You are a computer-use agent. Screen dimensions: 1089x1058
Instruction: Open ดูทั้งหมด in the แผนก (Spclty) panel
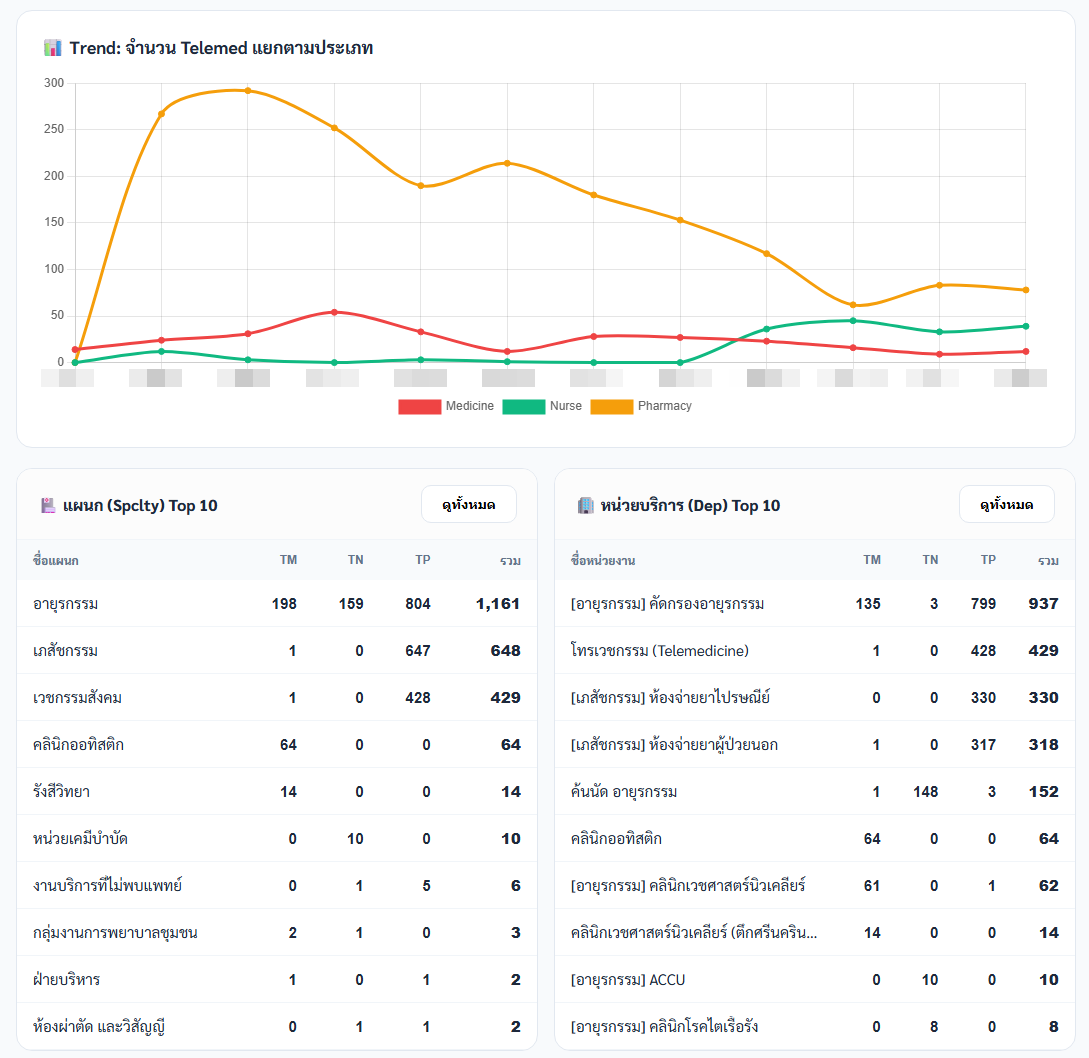click(469, 504)
